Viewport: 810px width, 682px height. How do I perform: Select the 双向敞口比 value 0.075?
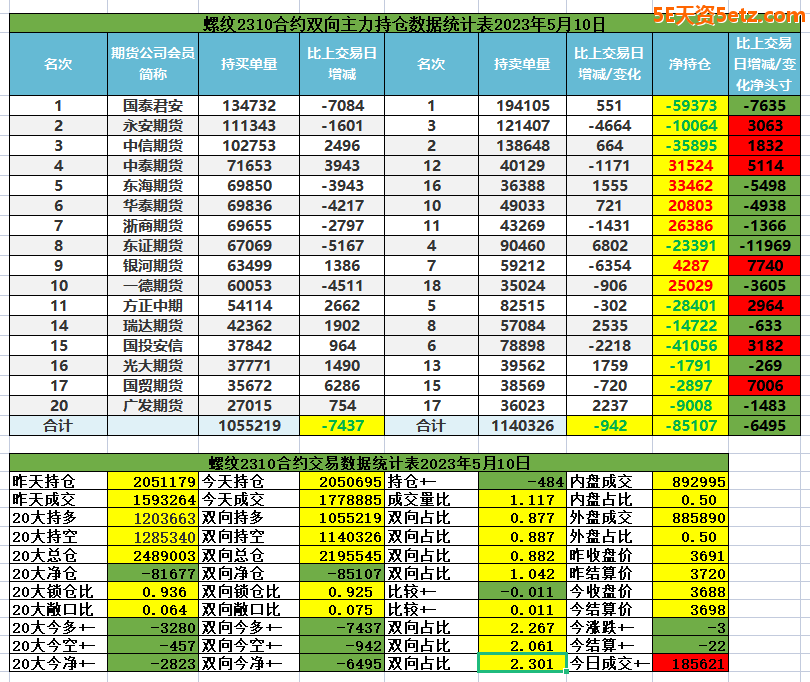[342, 610]
